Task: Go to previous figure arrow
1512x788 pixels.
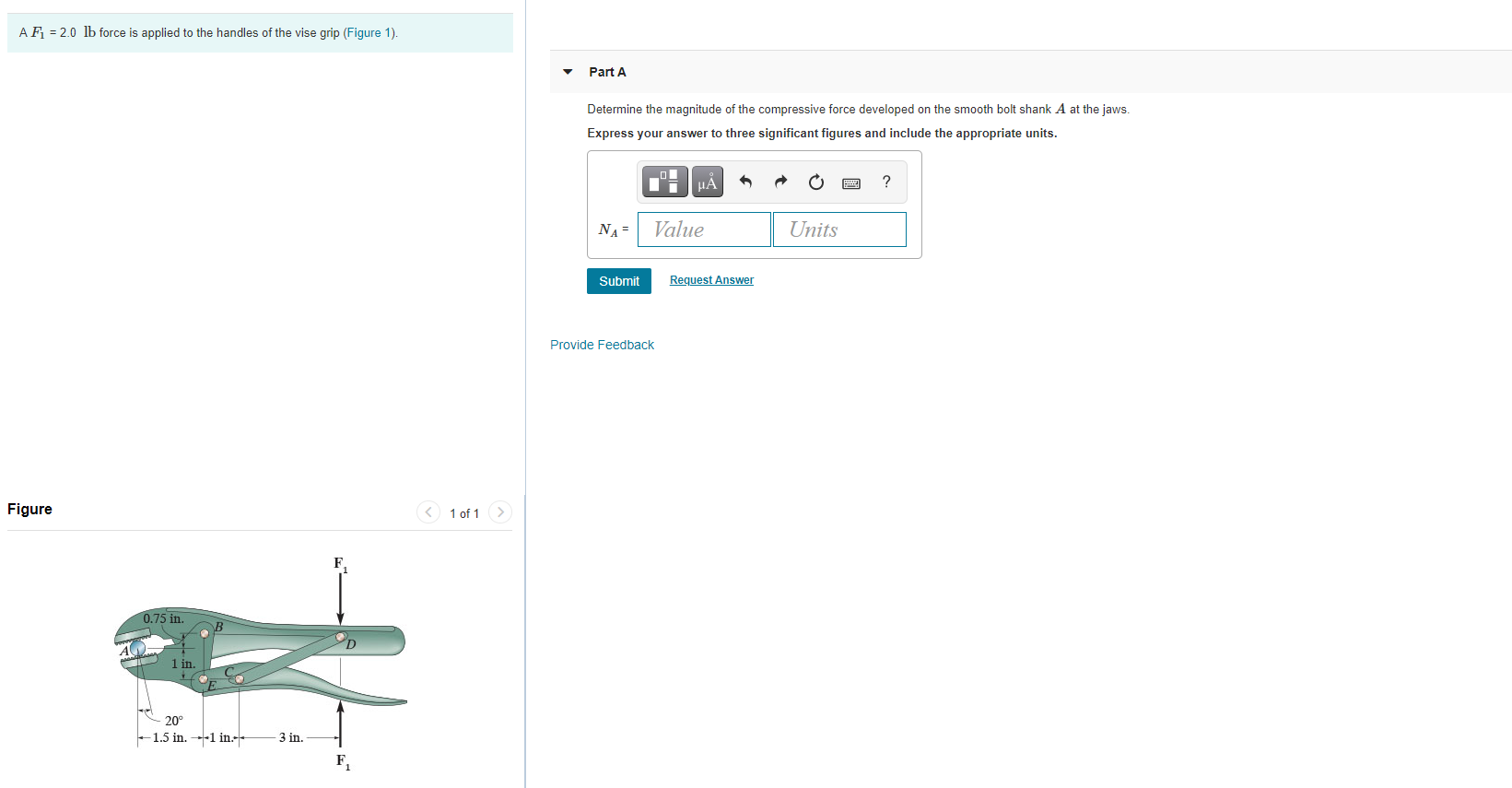Action: coord(428,512)
